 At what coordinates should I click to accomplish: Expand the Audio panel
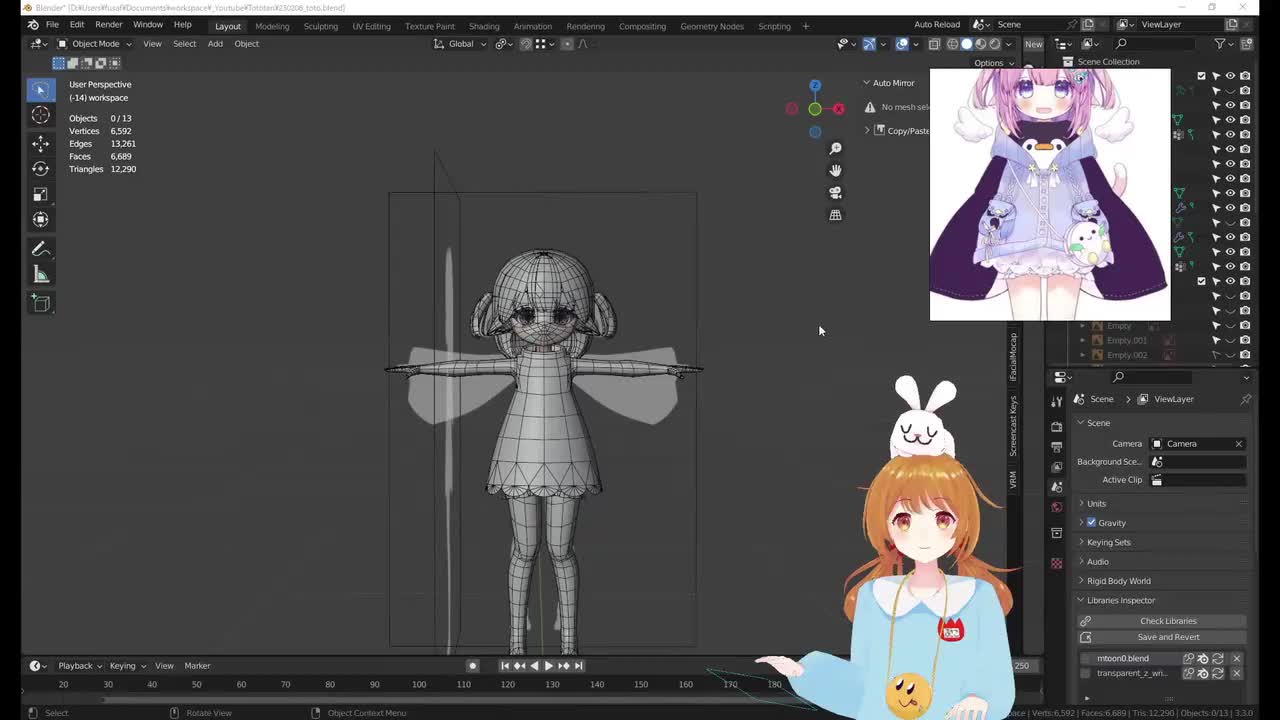coord(1097,561)
